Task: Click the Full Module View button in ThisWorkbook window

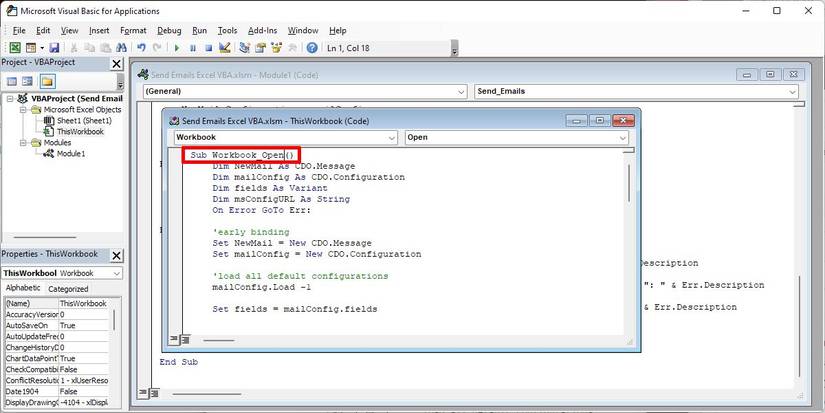Action: pos(185,340)
